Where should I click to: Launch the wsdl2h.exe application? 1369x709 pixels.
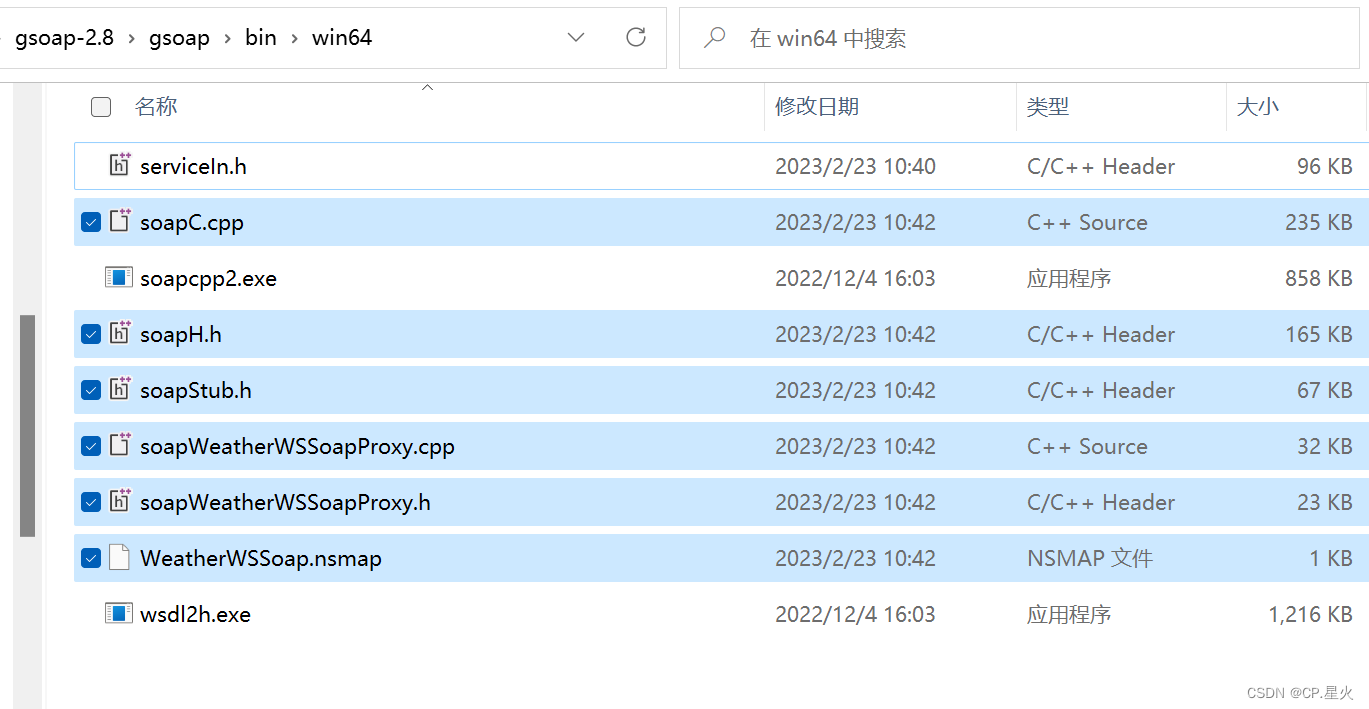119,614
